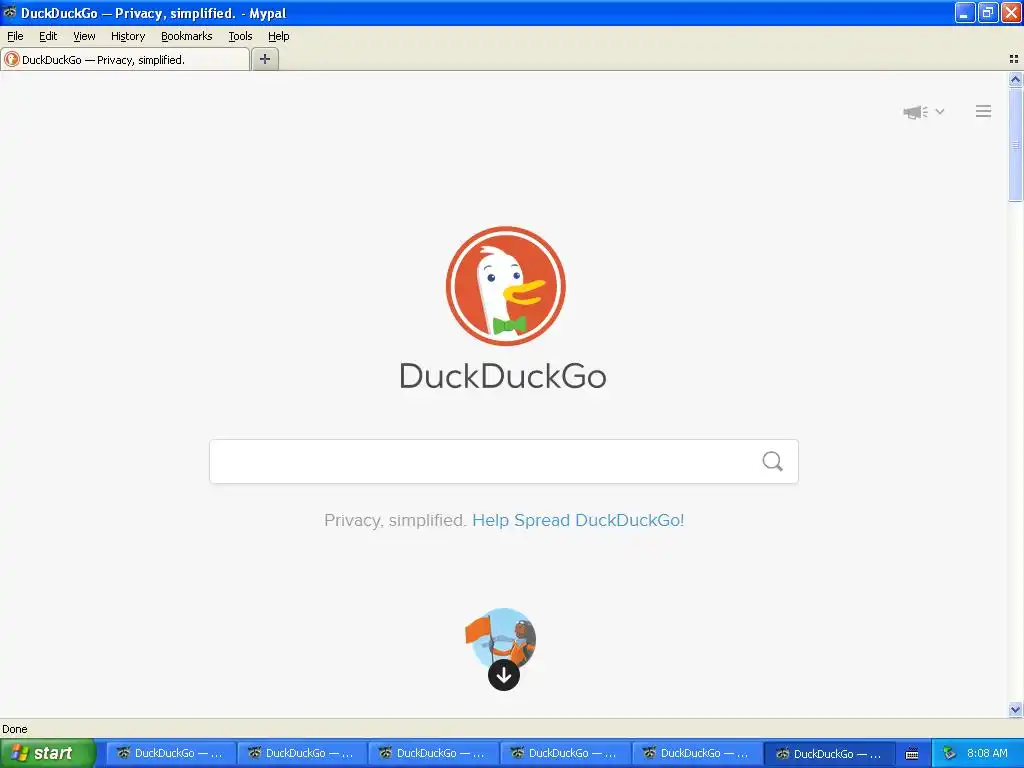Open the Help menu

[278, 36]
